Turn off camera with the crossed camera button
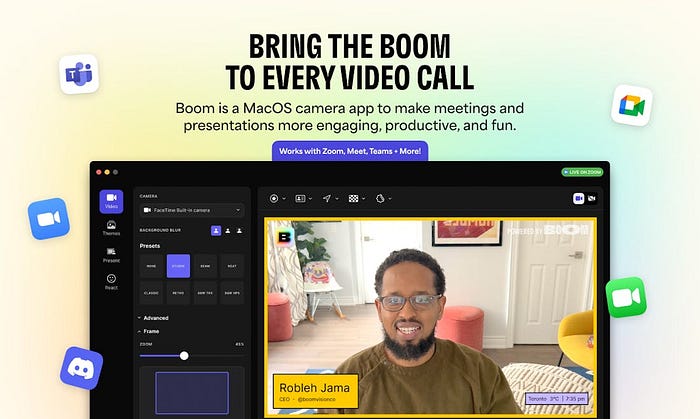Viewport: 700px width, 419px height. [x=592, y=199]
